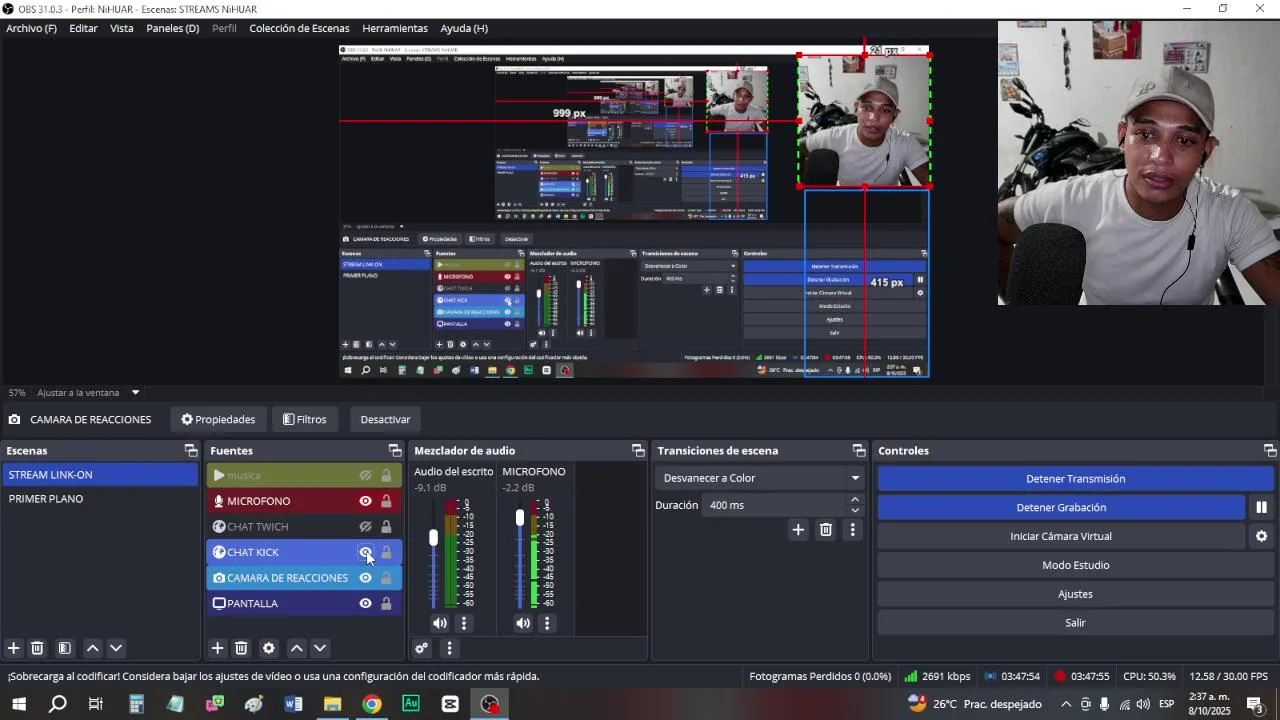Click Detener Grabación button

(1061, 507)
